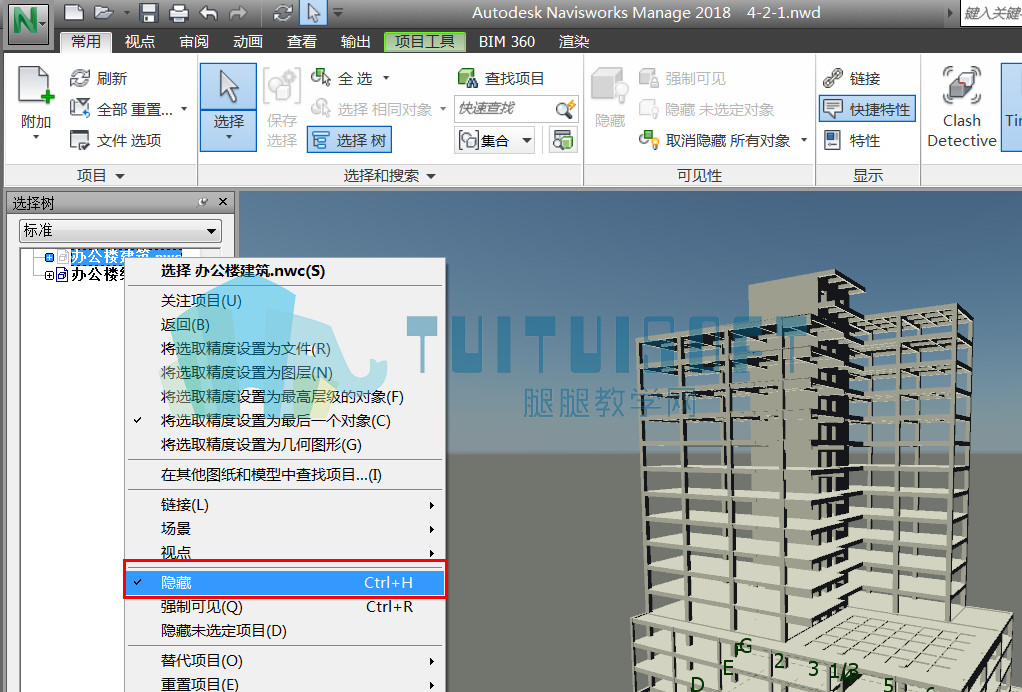
Task: Click the Quick Find (快速查找) input field
Action: (504, 108)
